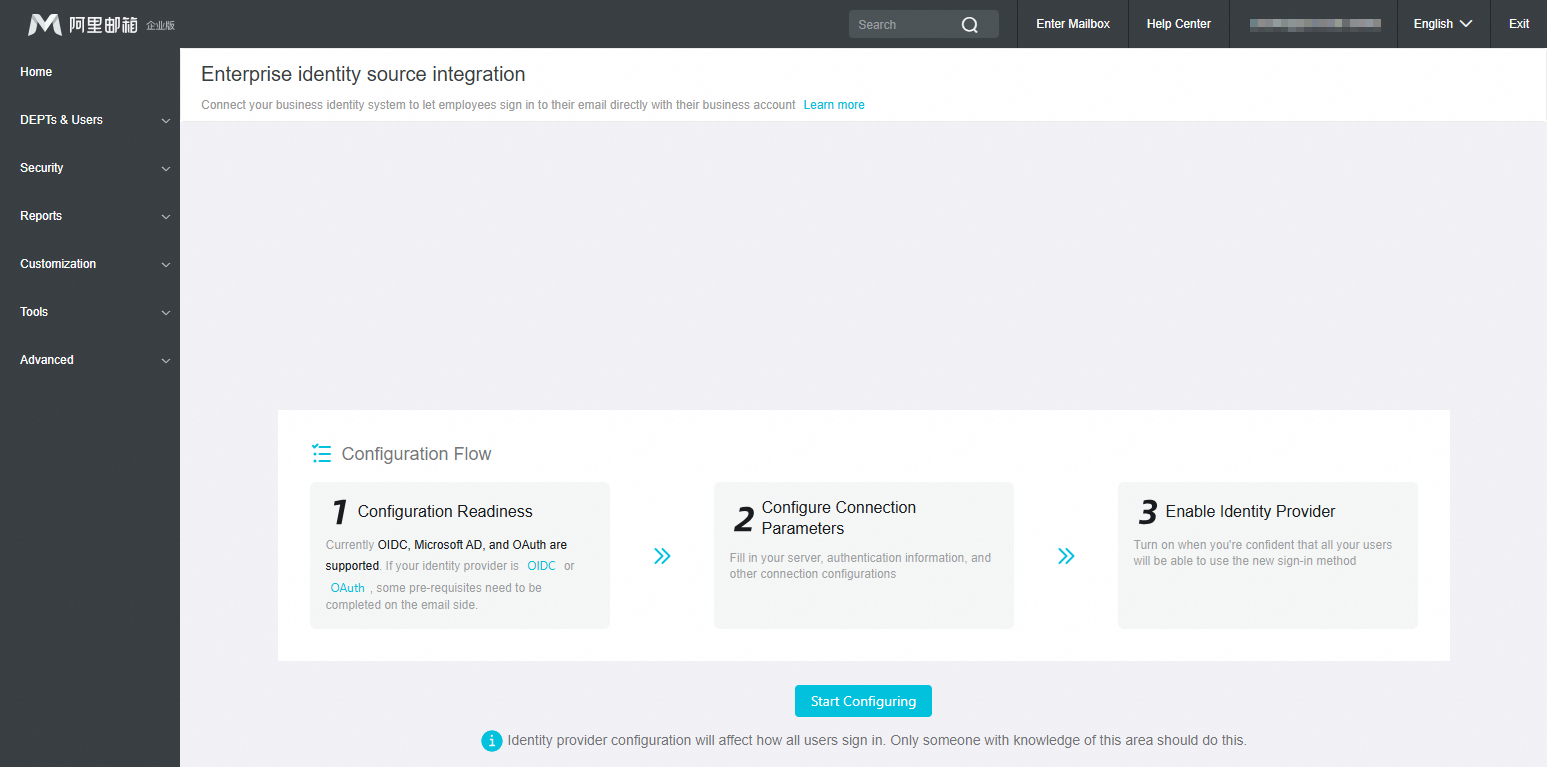Click Exit in the top bar
This screenshot has width=1547, height=767.
pyautogui.click(x=1519, y=24)
